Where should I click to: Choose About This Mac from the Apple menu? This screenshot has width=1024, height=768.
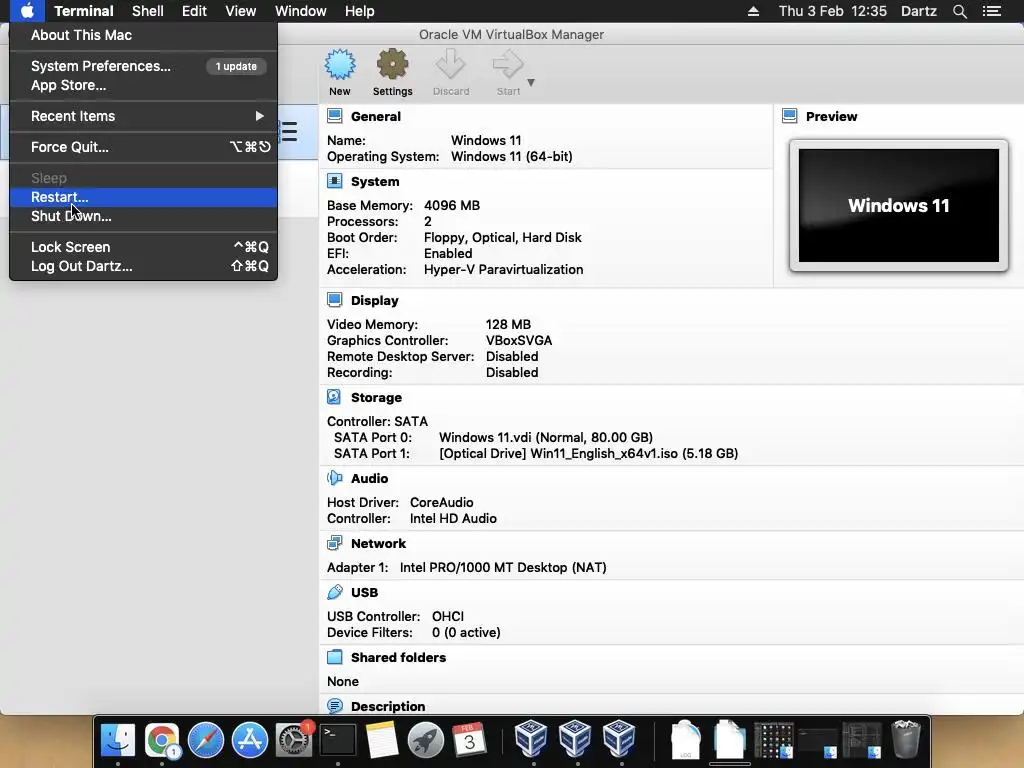144,35
